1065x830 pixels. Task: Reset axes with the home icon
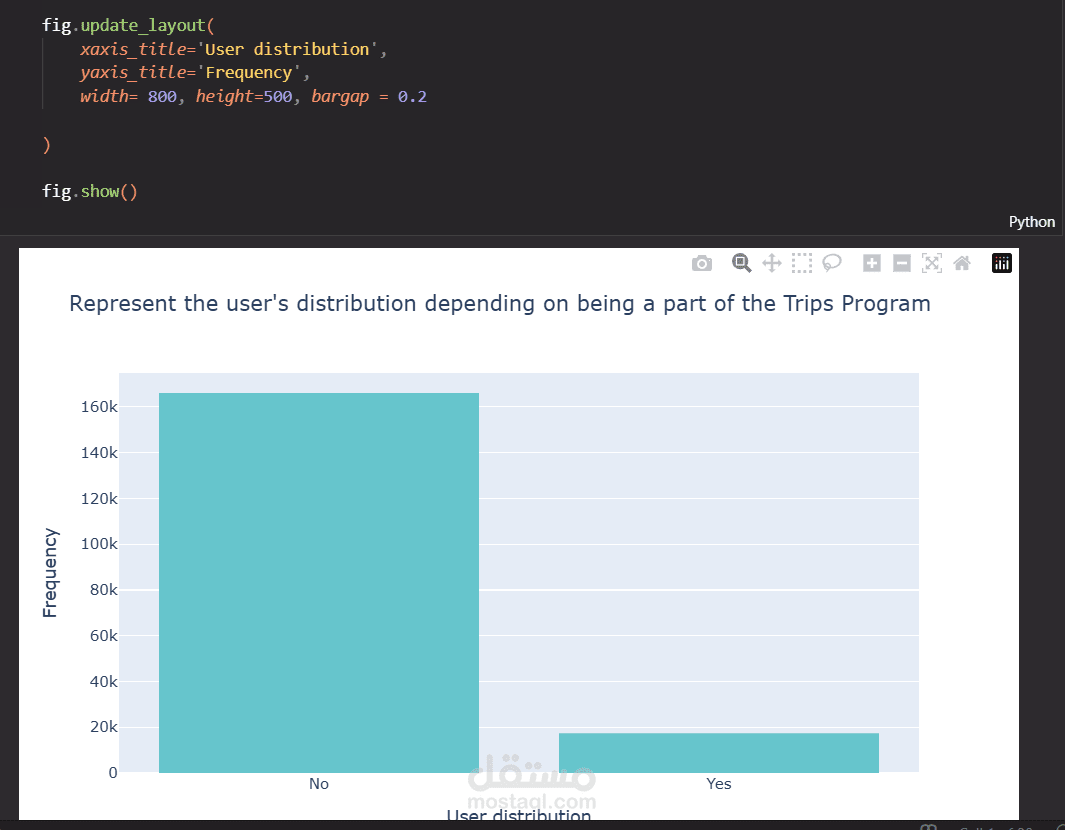tap(961, 263)
